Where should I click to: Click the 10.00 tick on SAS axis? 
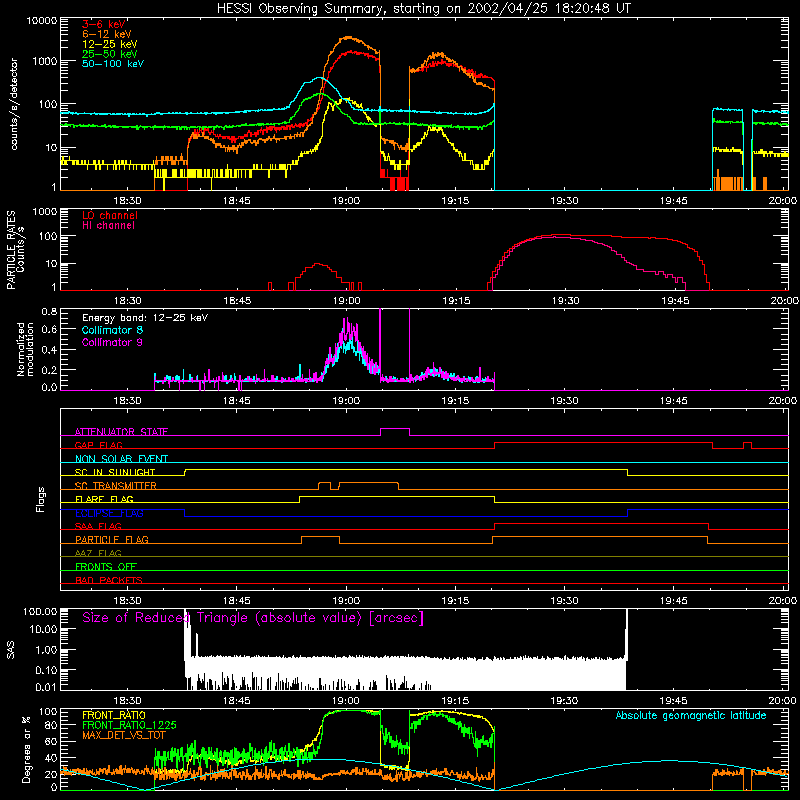[x=43, y=629]
